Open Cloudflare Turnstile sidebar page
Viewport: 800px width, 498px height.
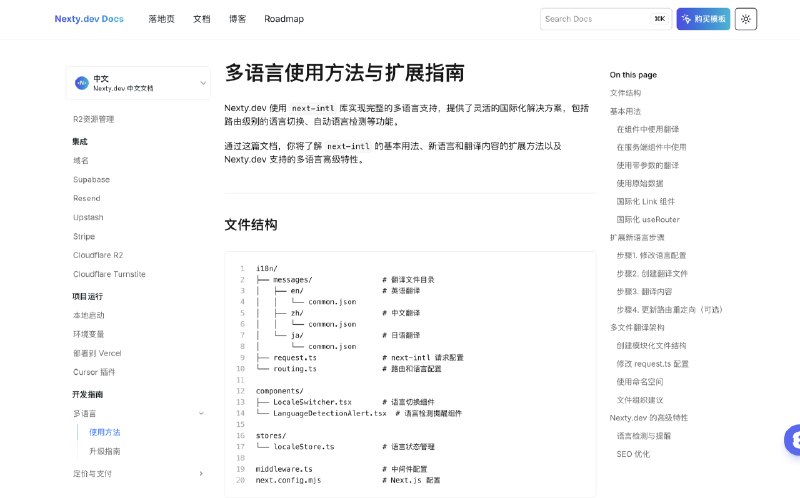pyautogui.click(x=109, y=274)
